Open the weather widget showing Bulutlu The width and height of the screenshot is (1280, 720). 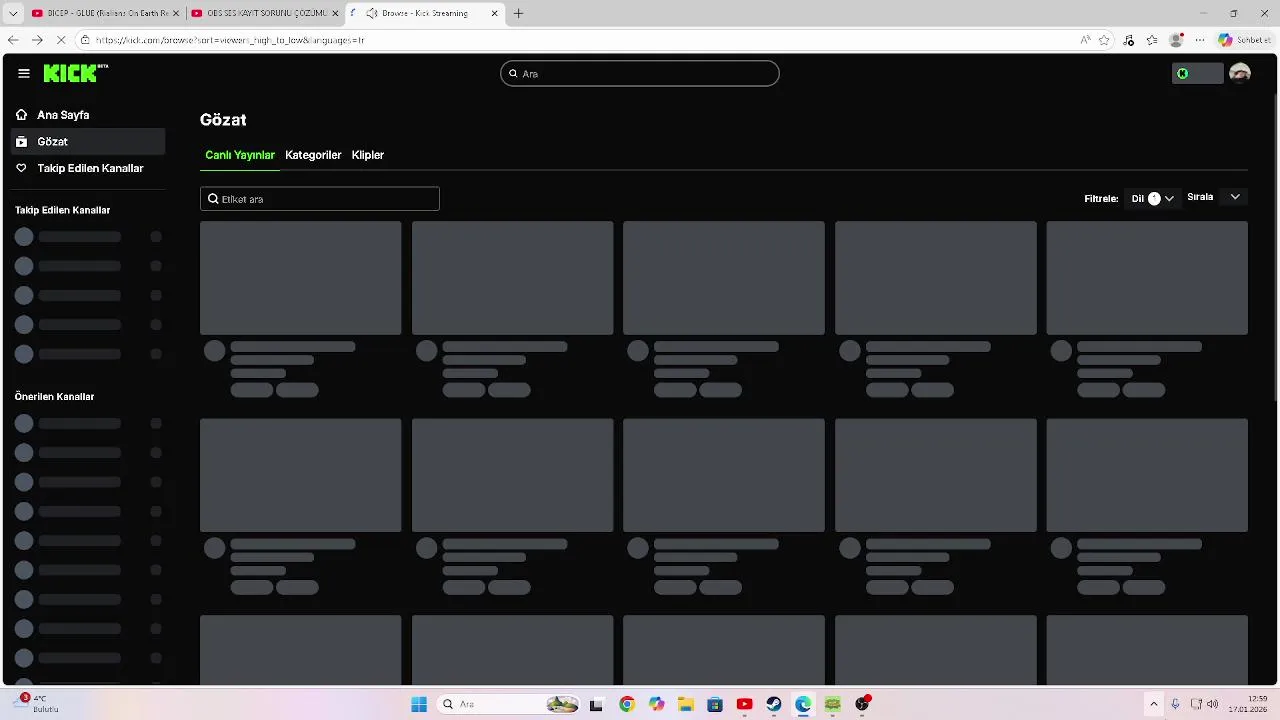coord(36,704)
